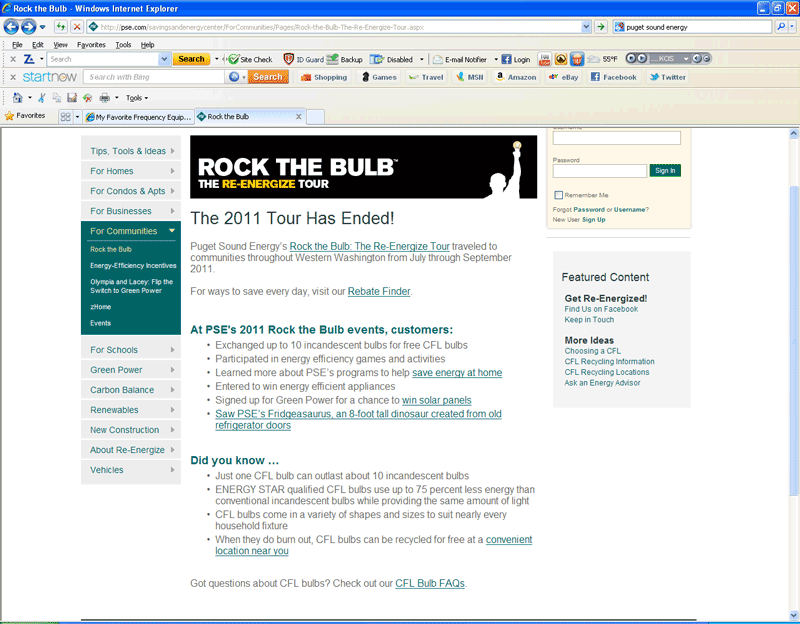Viewport: 800px width, 624px height.
Task: Open YouTube icon in ZoneAlarm toolbar
Action: [x=545, y=59]
